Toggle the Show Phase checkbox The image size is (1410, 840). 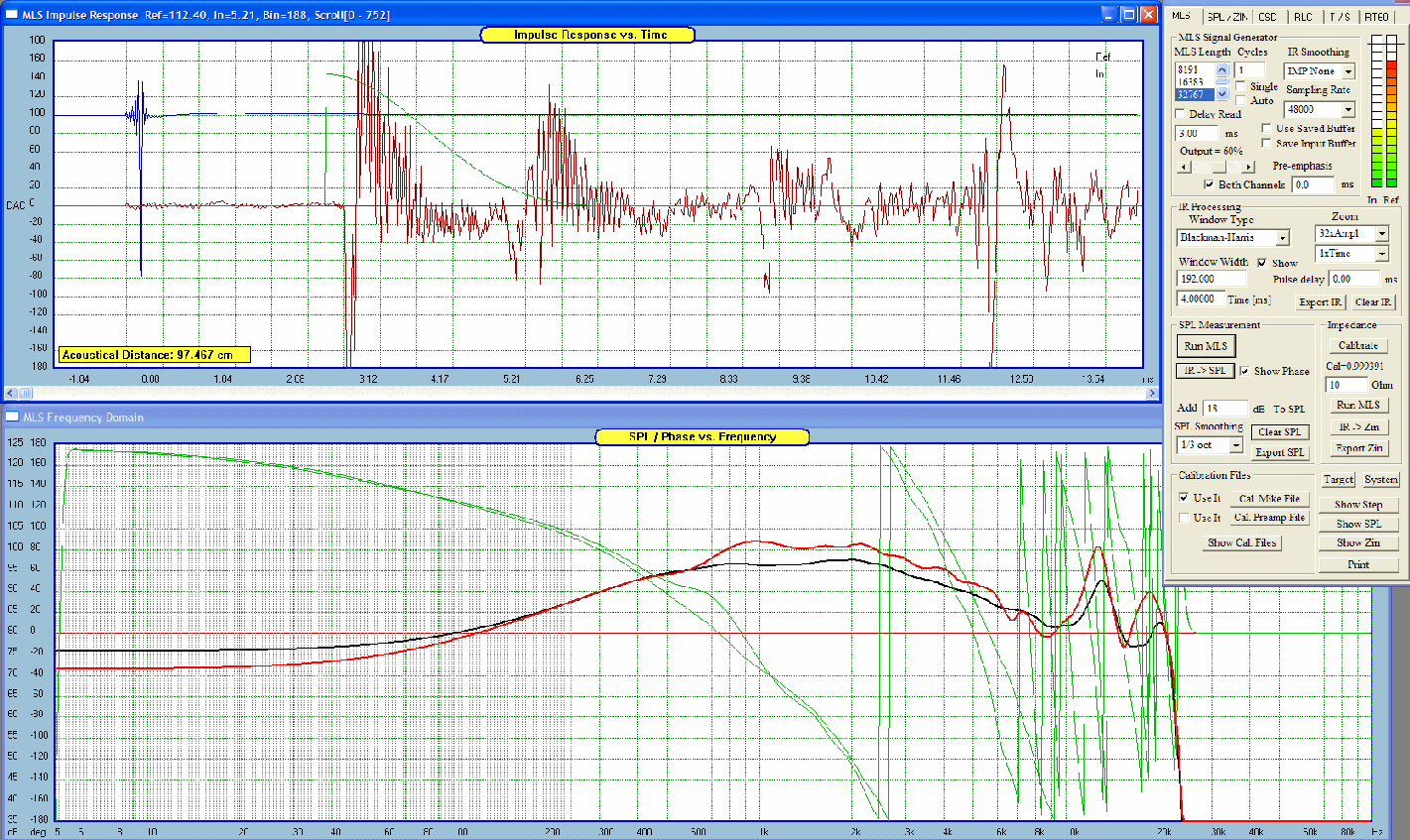(1244, 371)
